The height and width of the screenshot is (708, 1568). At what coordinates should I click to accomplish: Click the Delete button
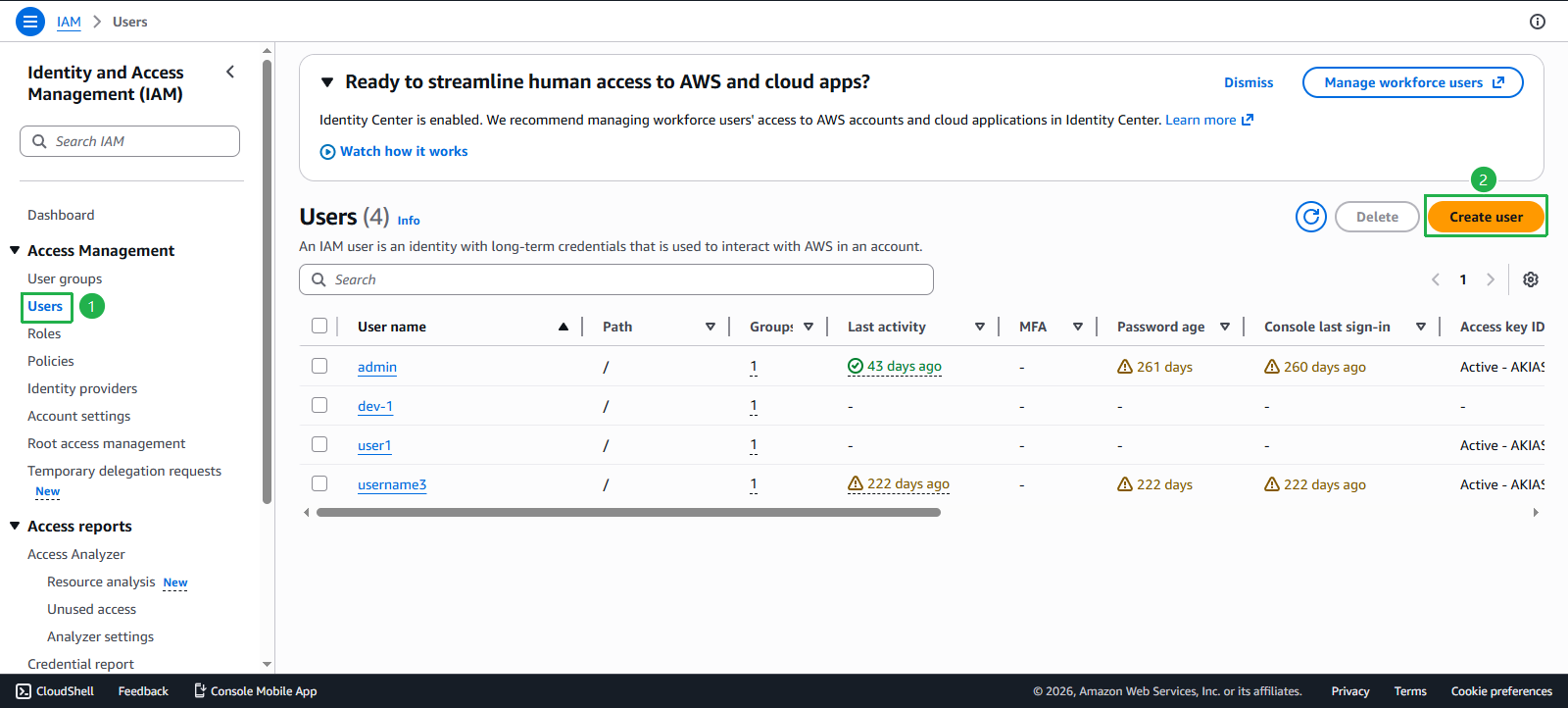click(x=1377, y=217)
